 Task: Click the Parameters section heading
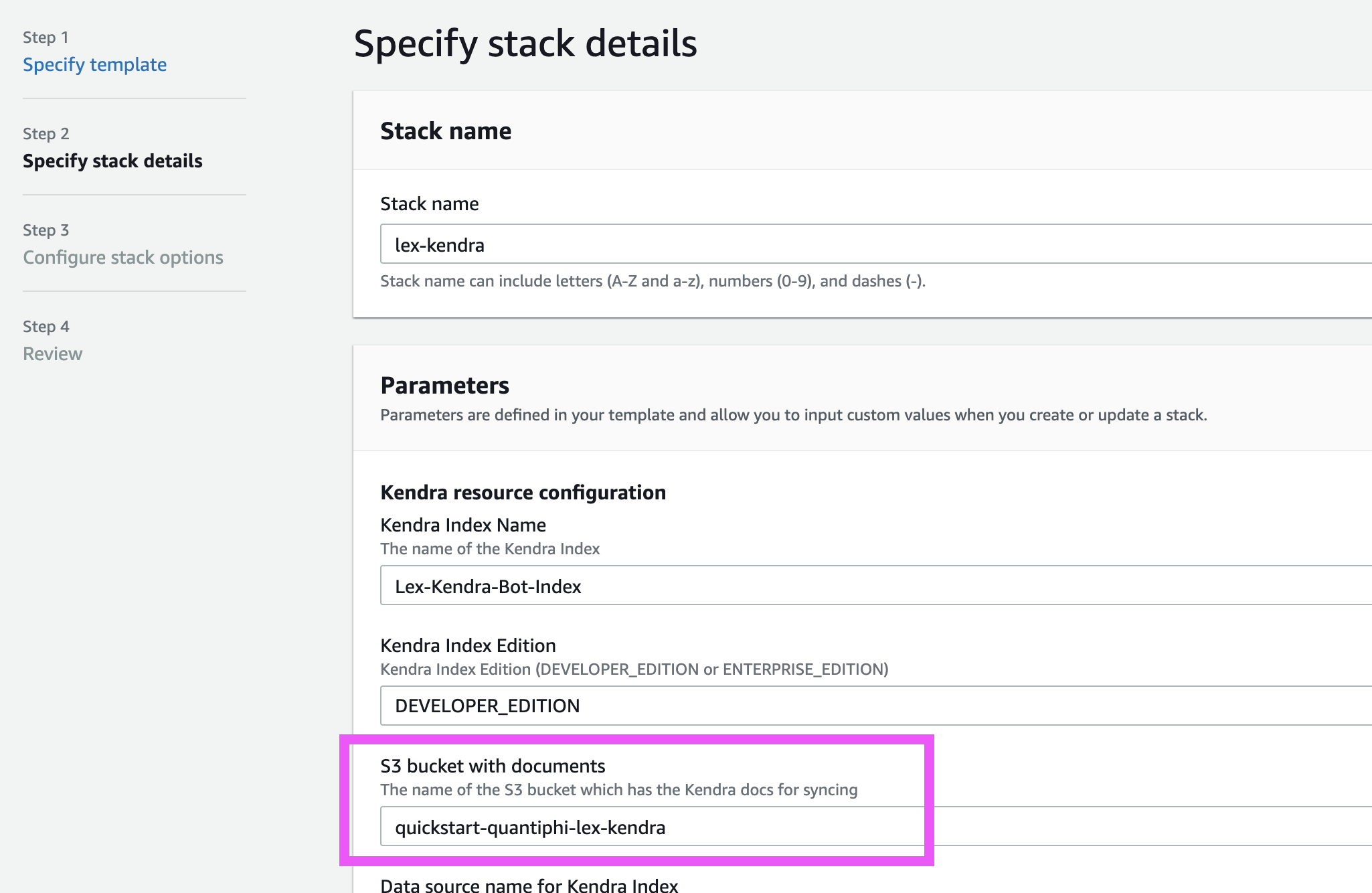444,386
